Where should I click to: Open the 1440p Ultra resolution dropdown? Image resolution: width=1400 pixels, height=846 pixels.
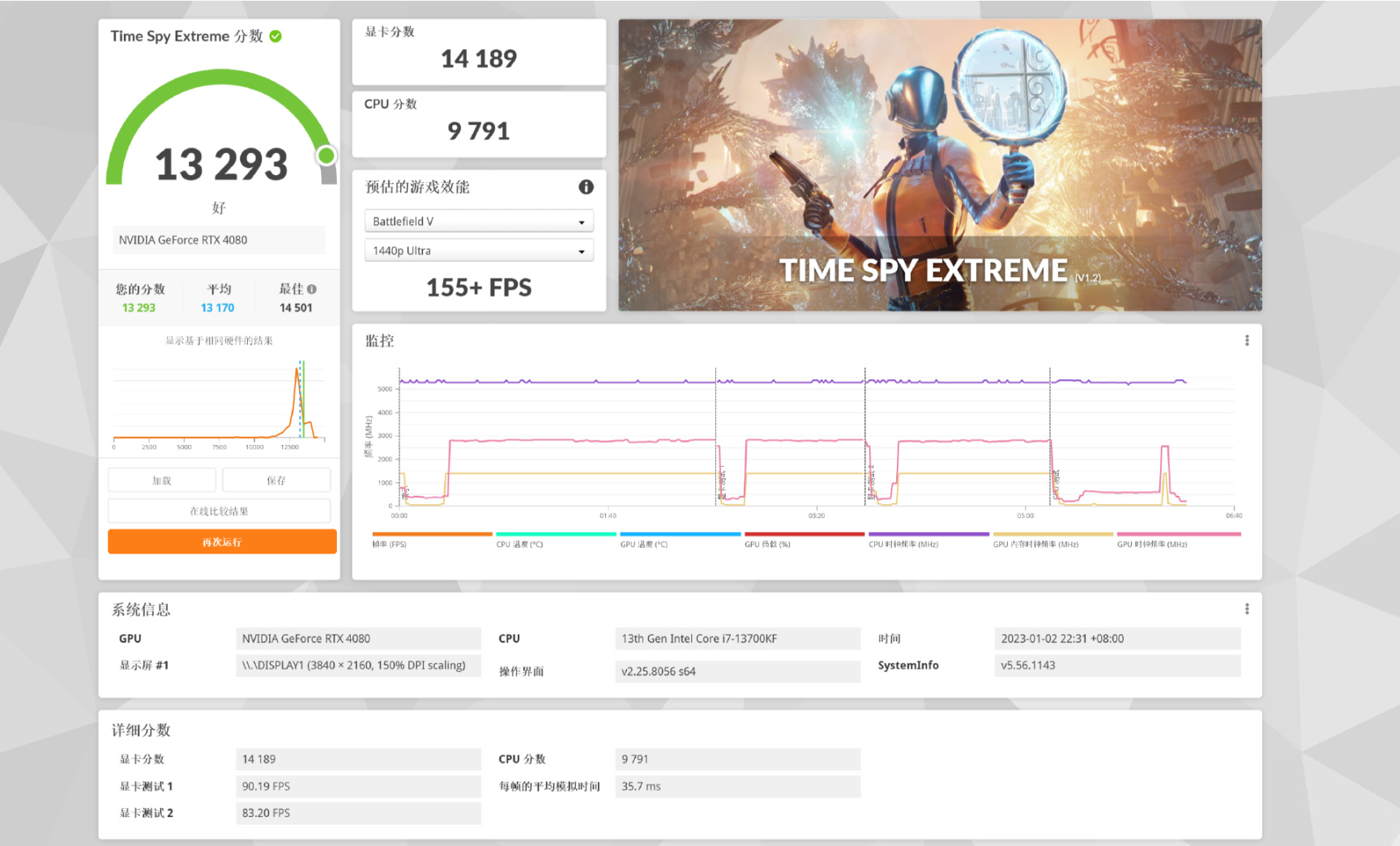(x=479, y=250)
